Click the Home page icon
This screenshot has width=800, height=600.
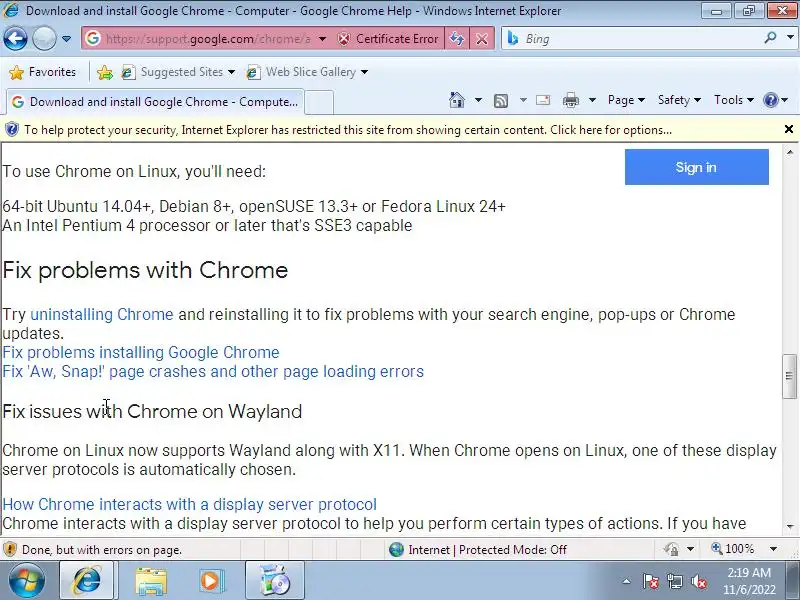pos(457,100)
